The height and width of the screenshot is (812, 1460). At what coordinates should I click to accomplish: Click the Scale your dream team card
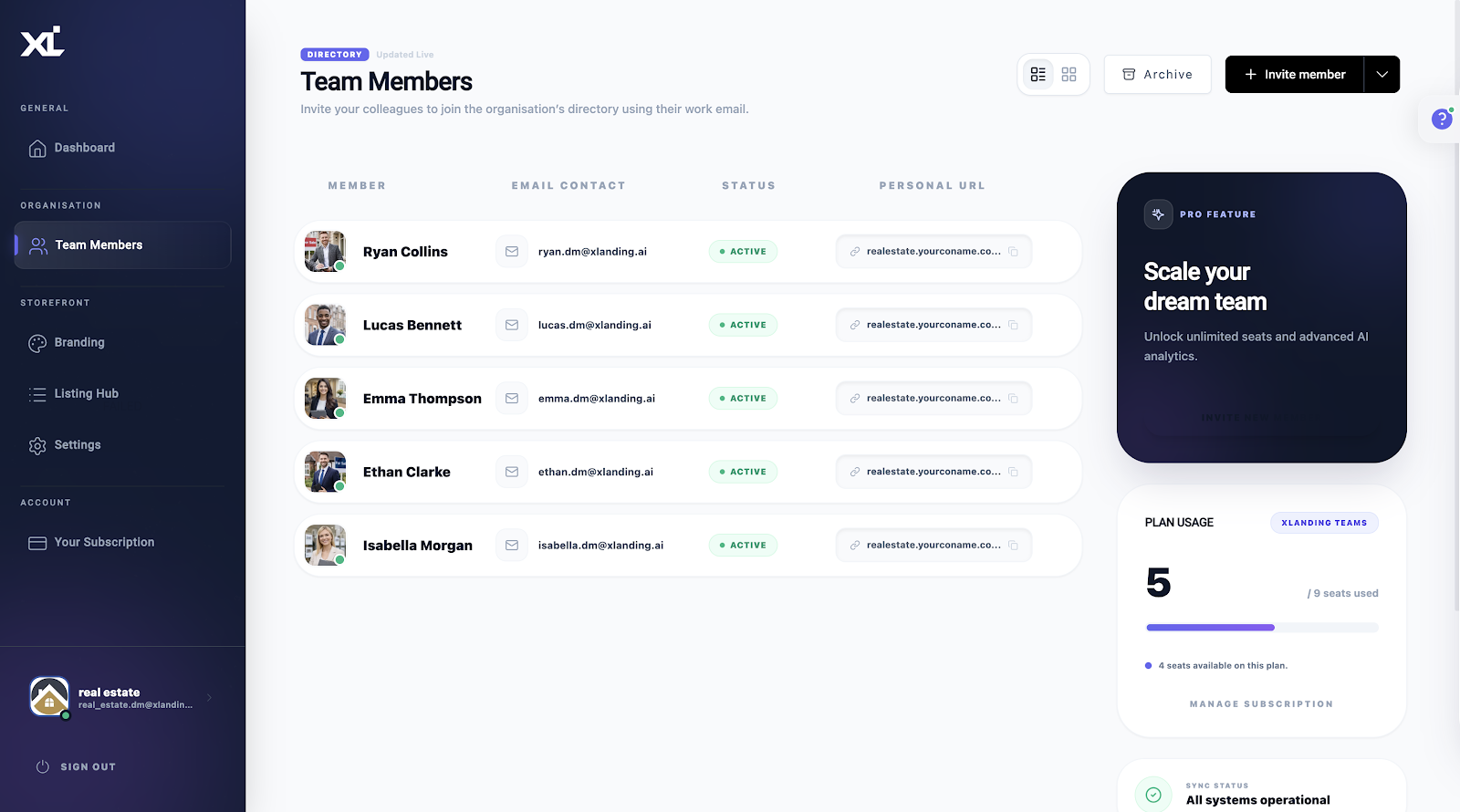coord(1262,318)
